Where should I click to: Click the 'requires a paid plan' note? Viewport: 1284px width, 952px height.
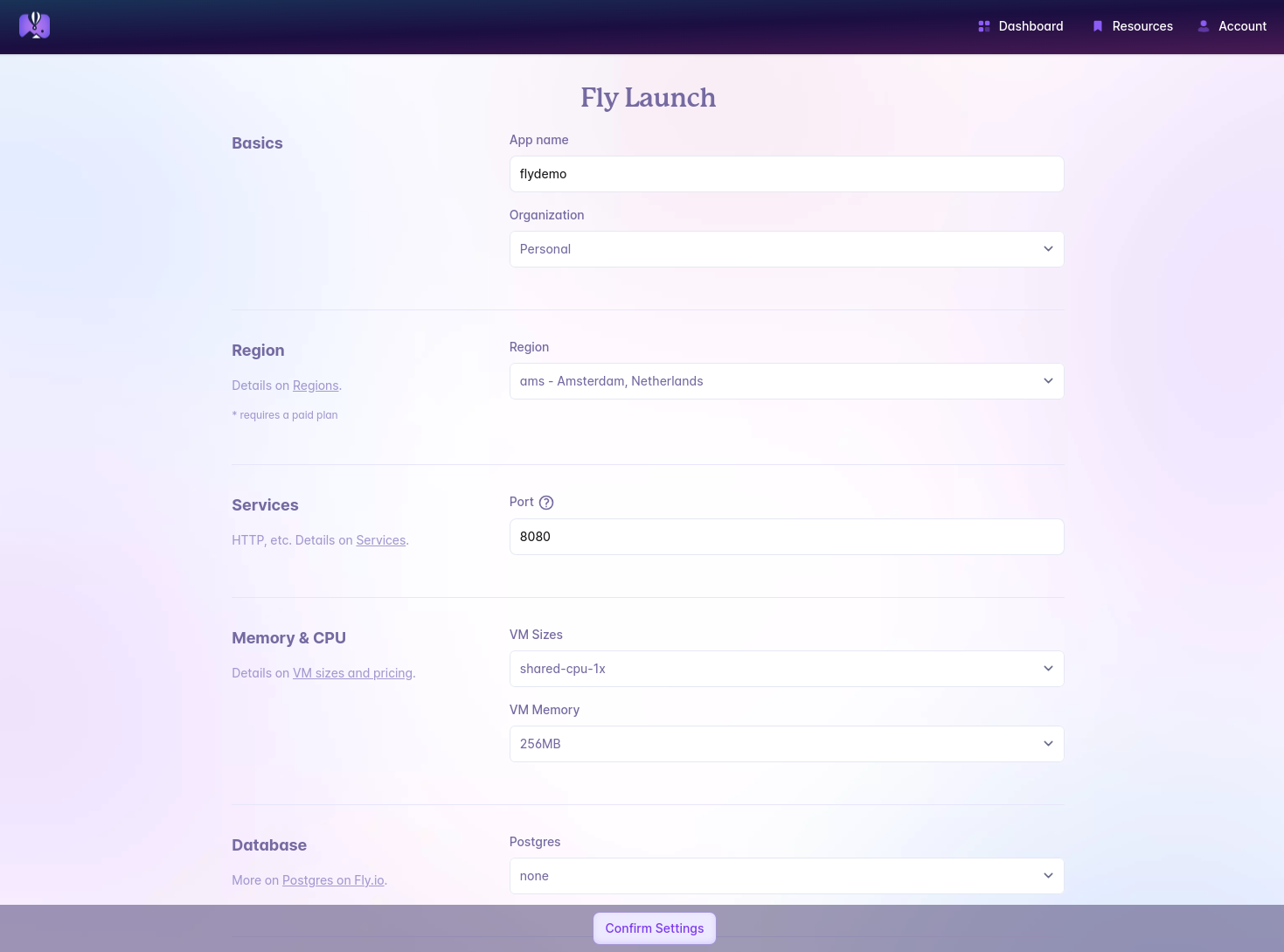(x=285, y=415)
